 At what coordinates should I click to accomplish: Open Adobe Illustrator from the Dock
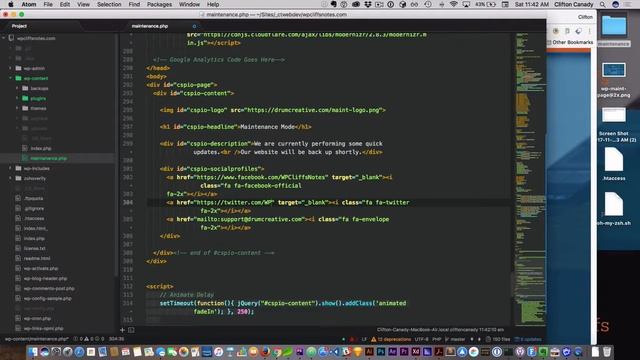(369, 352)
